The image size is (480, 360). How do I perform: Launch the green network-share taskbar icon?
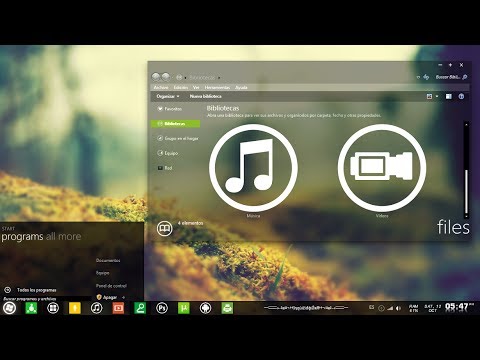point(31,308)
